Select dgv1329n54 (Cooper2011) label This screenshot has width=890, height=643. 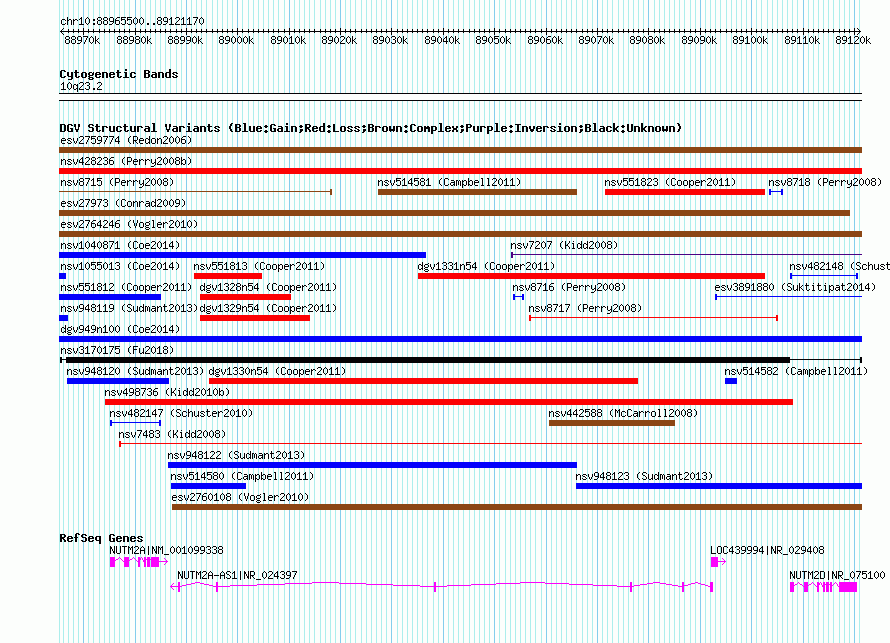coord(268,308)
